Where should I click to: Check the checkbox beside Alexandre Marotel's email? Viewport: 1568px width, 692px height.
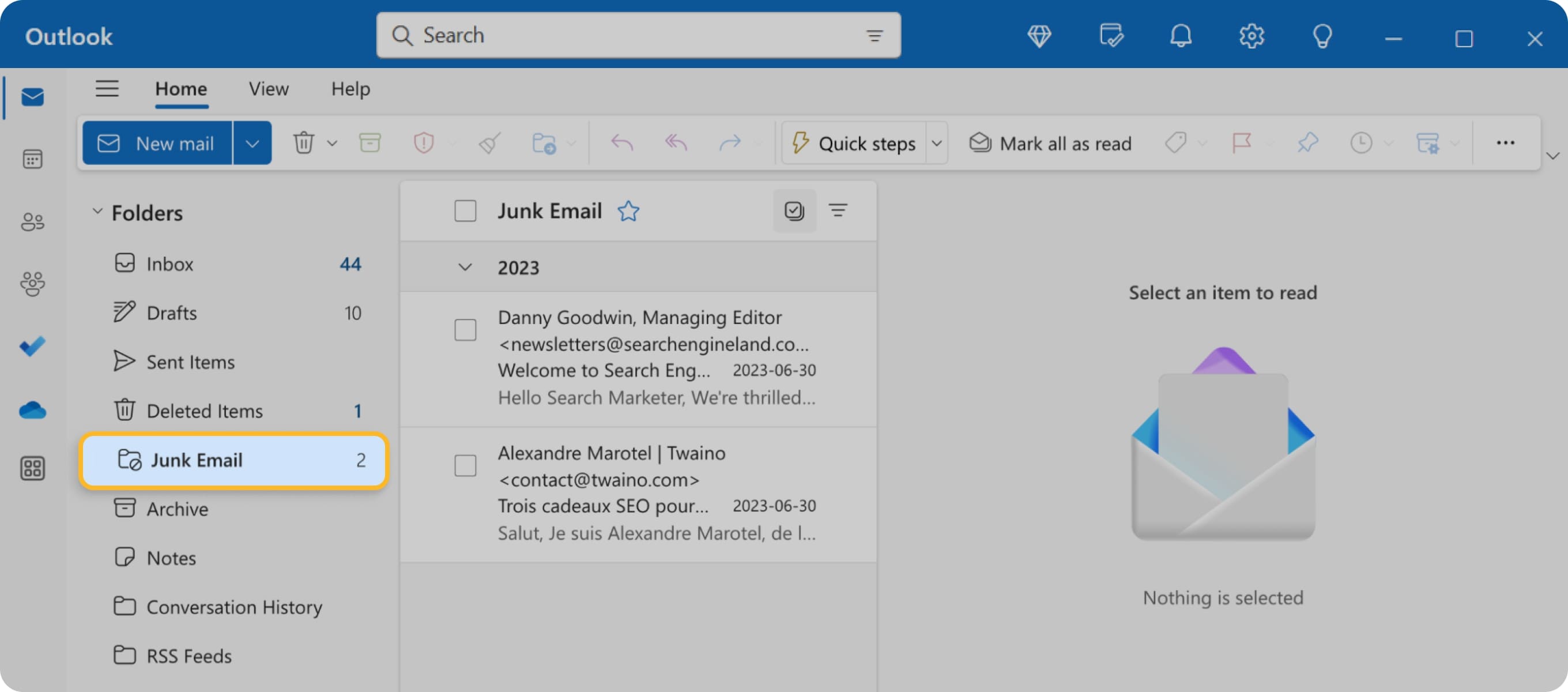coord(465,465)
